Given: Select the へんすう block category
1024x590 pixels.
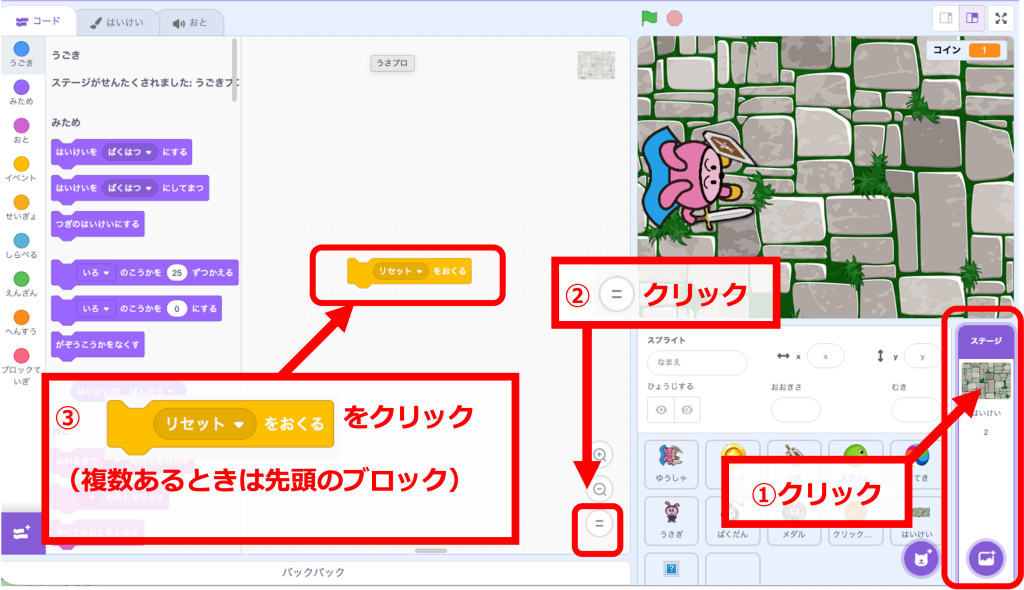Looking at the screenshot, I should coord(22,323).
